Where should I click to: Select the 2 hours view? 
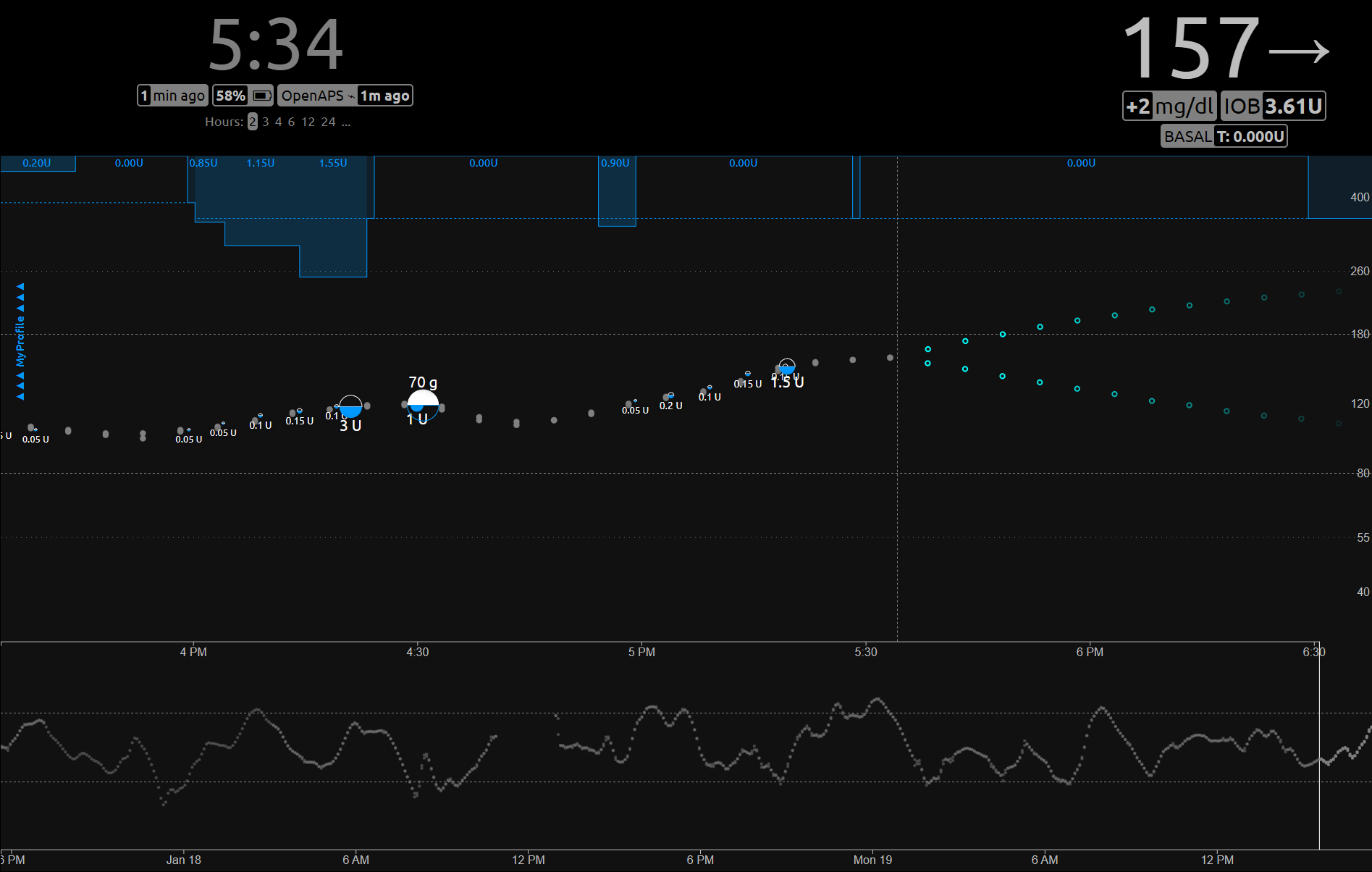(252, 122)
